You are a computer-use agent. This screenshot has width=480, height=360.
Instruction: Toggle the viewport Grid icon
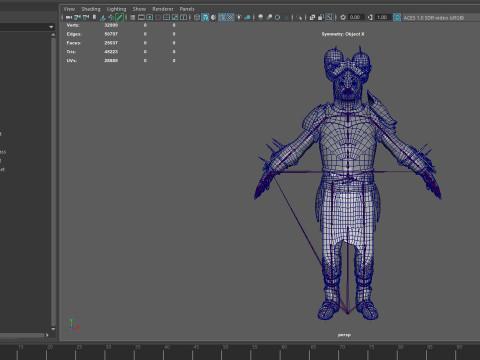click(x=132, y=17)
